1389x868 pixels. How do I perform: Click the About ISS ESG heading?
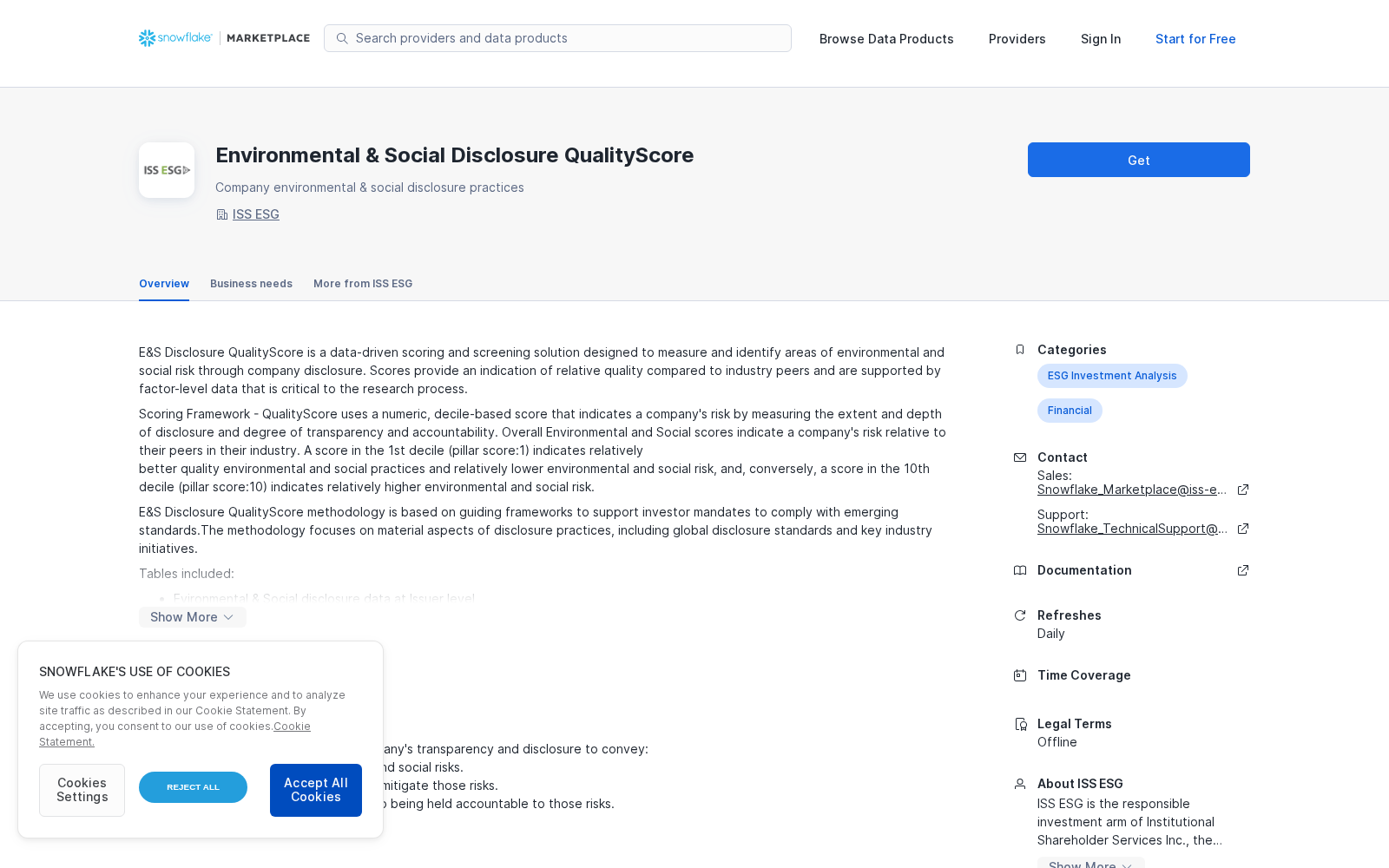click(1080, 784)
